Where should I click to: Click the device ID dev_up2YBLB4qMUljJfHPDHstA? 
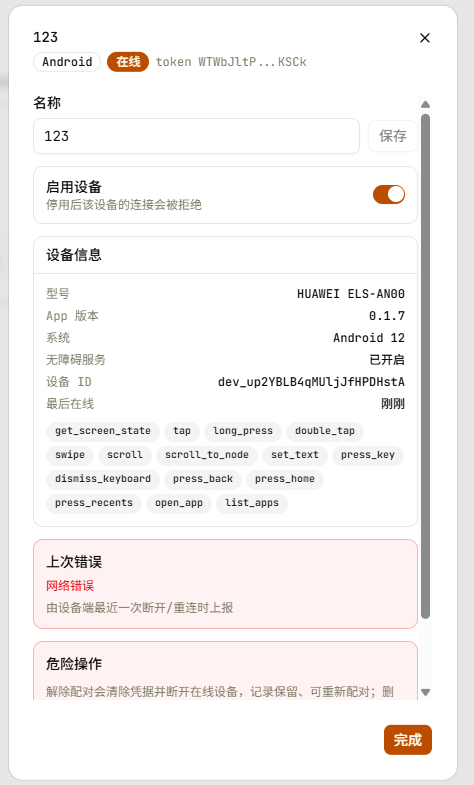311,382
